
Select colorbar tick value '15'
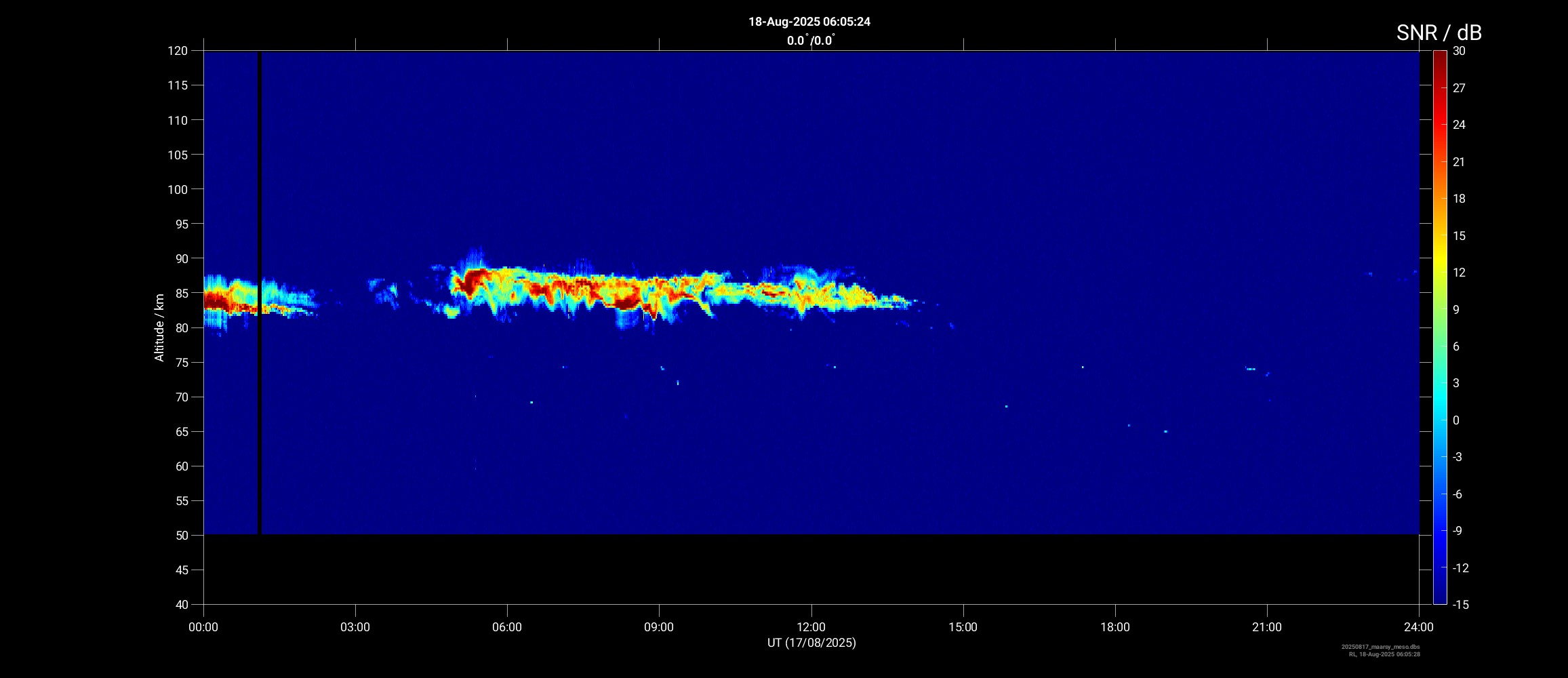(1459, 236)
